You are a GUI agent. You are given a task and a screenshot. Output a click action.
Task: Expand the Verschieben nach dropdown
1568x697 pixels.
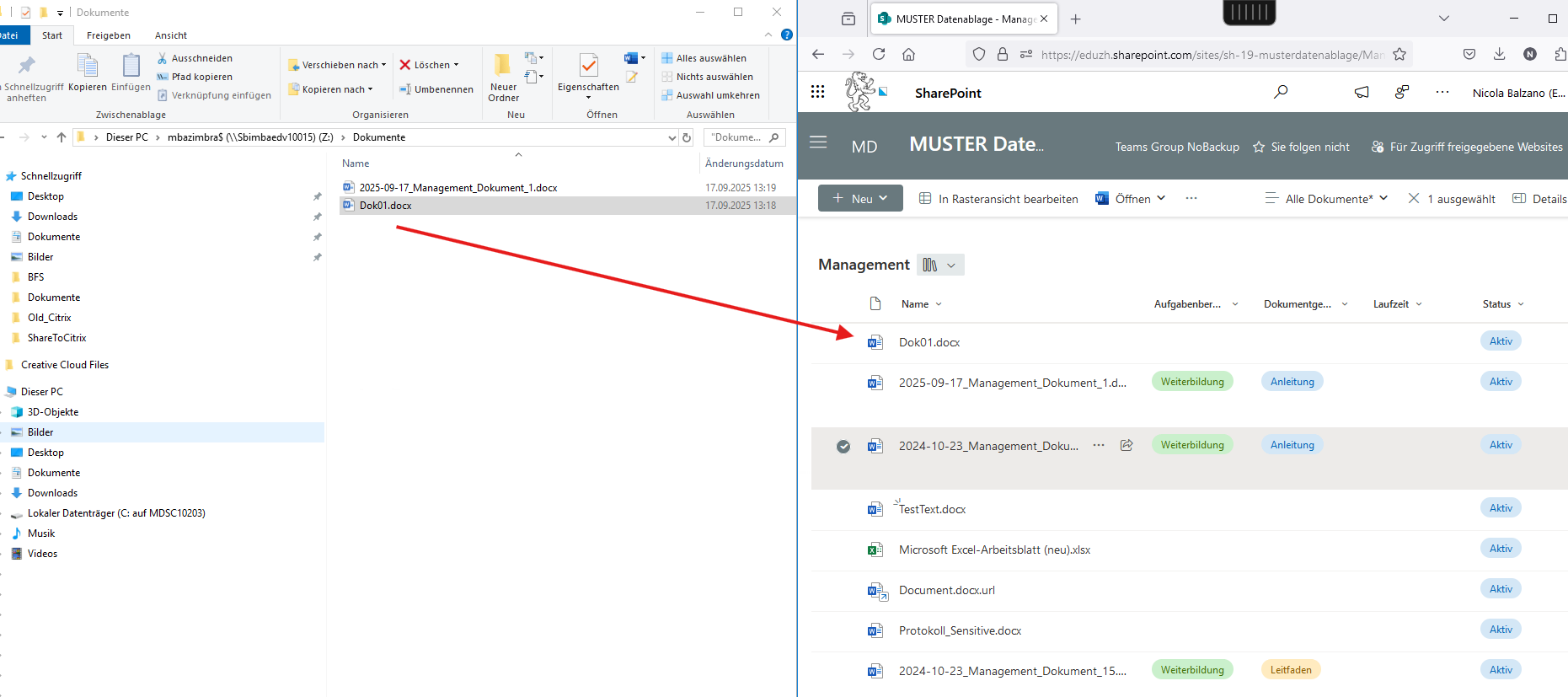click(x=337, y=65)
